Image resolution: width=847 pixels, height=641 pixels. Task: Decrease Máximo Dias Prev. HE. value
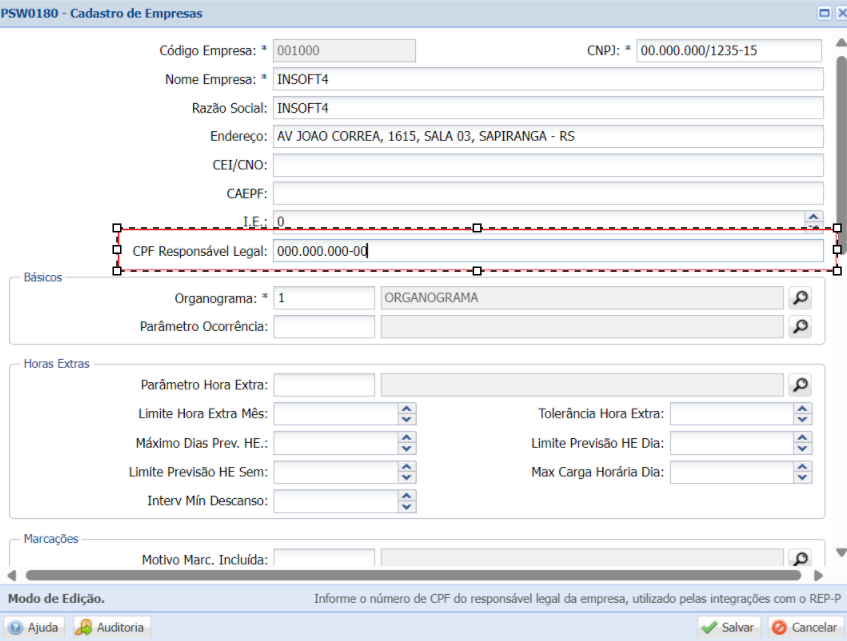(407, 448)
